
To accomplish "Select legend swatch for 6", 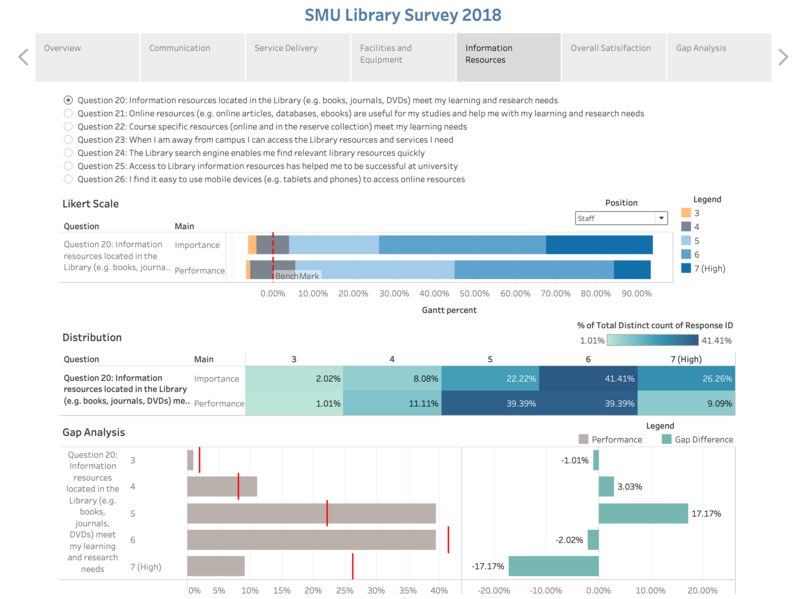I will tap(686, 254).
